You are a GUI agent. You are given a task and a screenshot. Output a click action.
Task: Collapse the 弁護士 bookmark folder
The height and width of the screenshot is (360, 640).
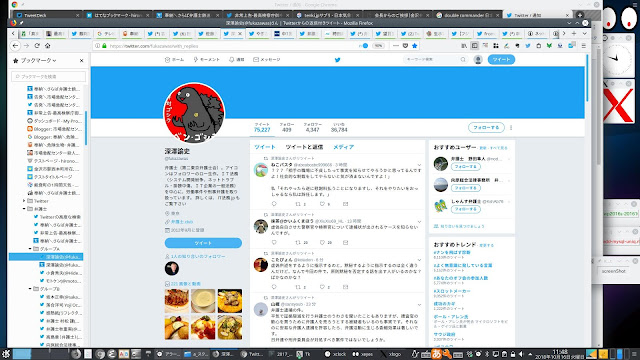pyautogui.click(x=24, y=209)
